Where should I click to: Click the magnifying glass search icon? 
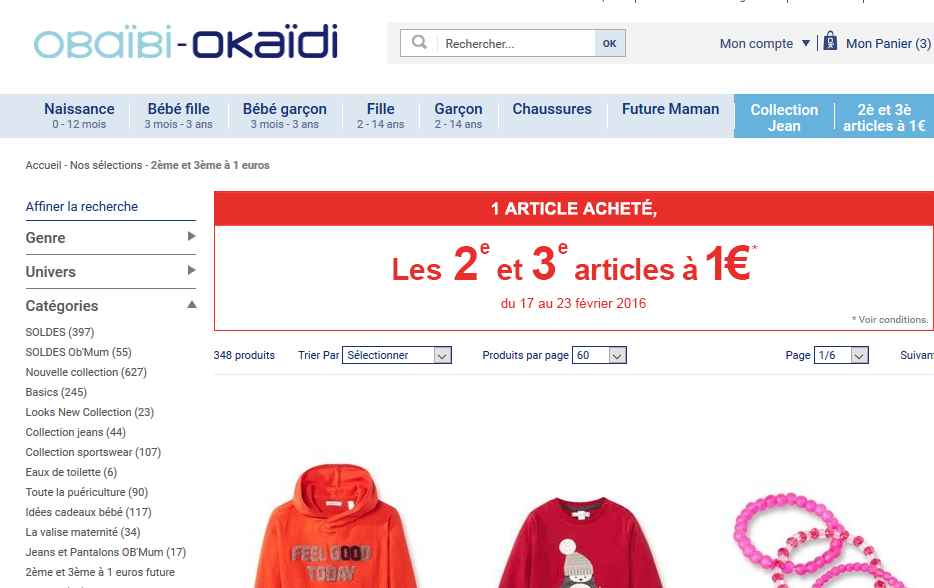click(x=419, y=42)
